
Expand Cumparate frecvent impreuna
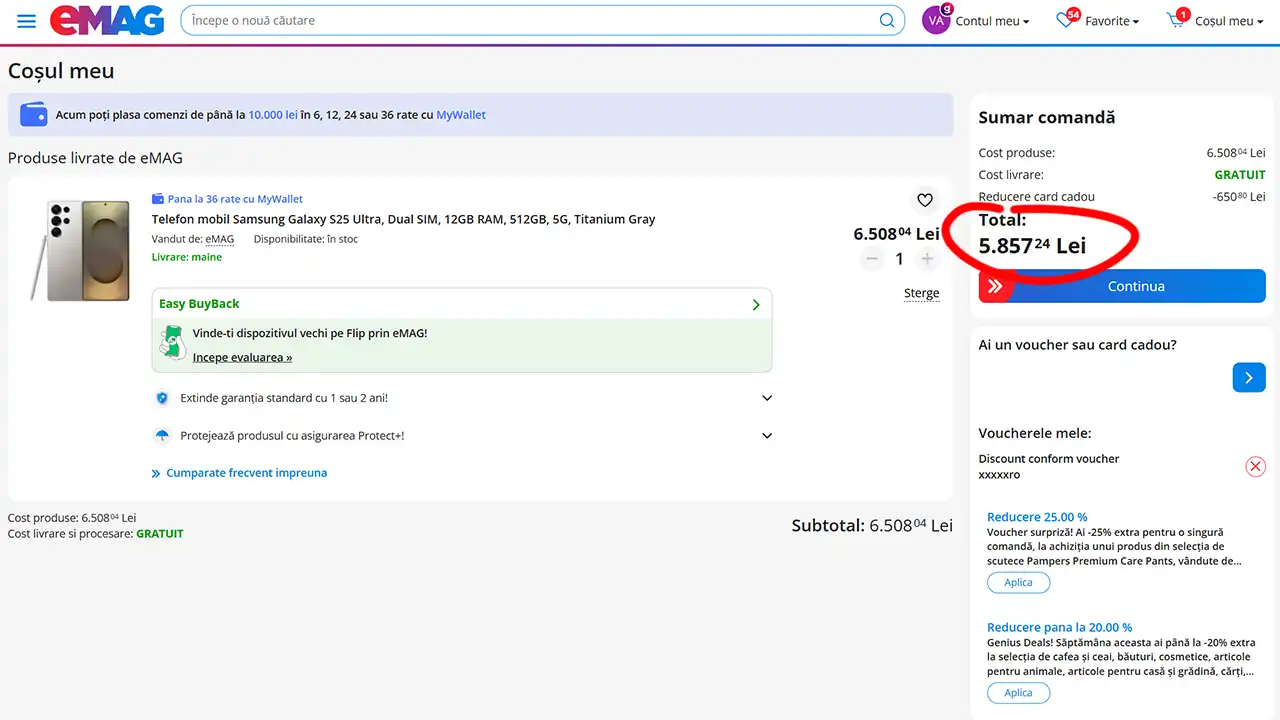(239, 473)
